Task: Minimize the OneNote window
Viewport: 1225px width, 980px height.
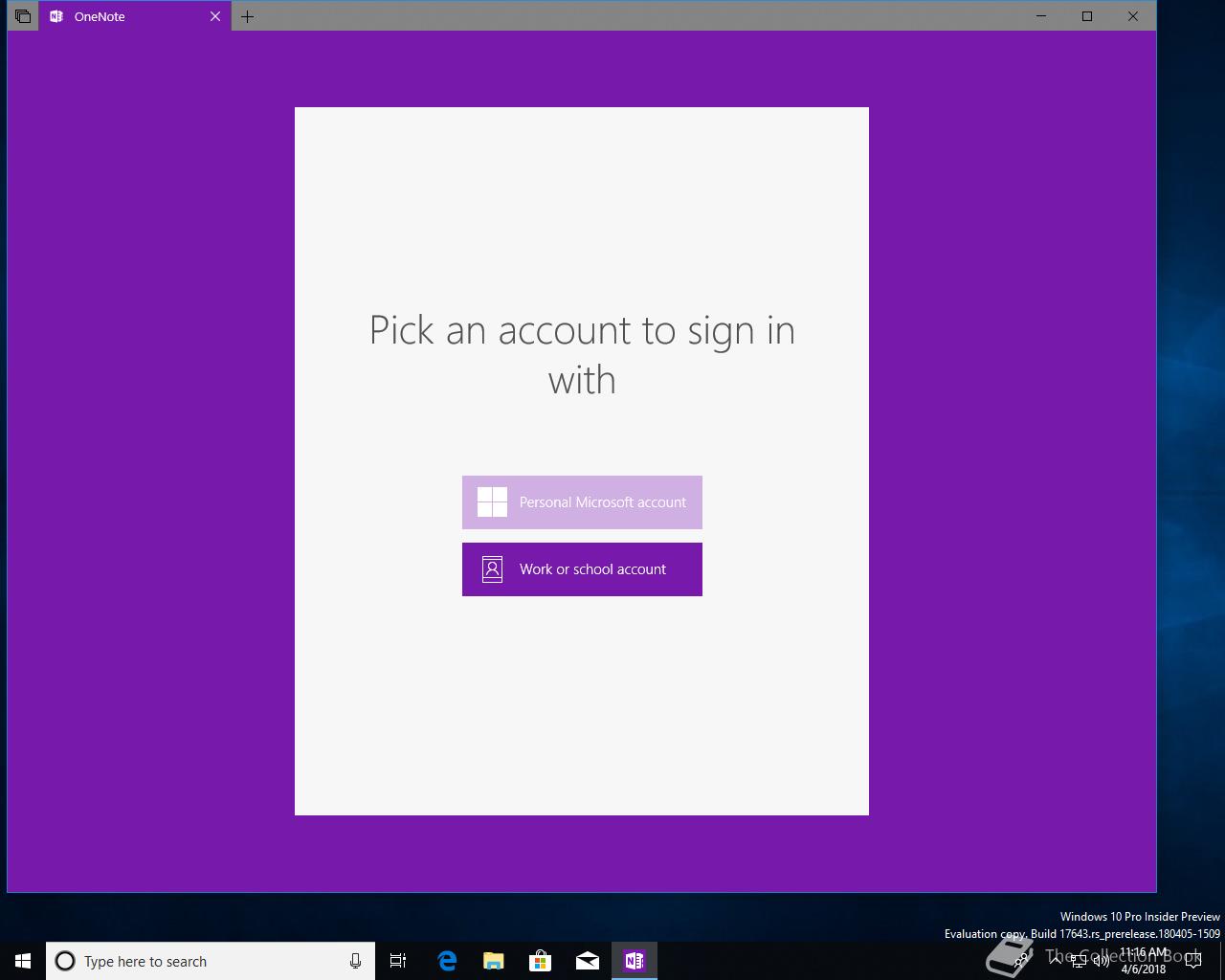Action: (x=1041, y=16)
